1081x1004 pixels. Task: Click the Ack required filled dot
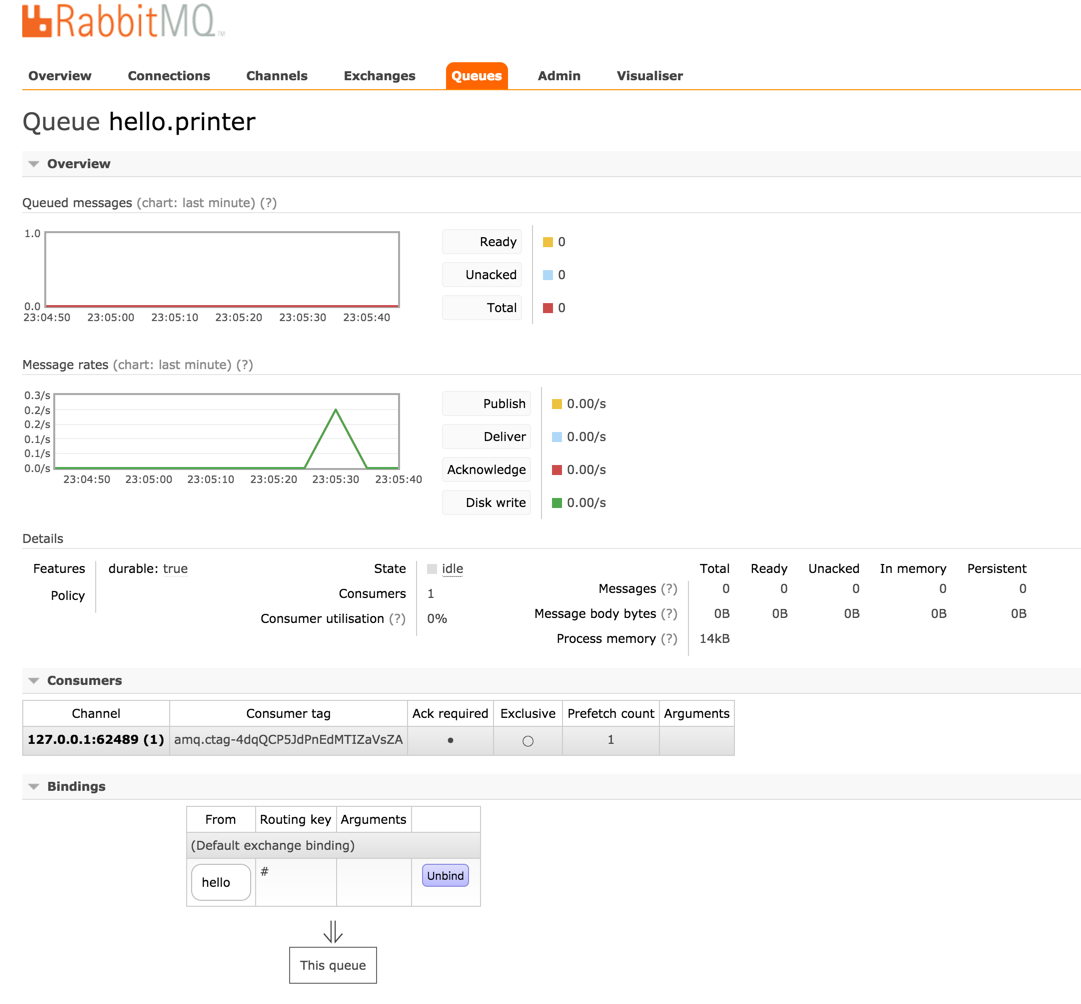pyautogui.click(x=450, y=741)
